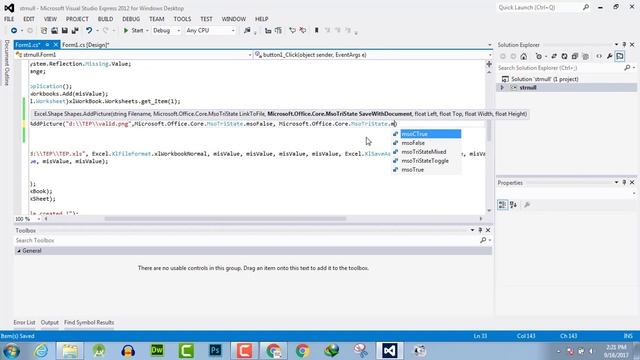Click the Property Pages wrench in Properties

tap(527, 205)
